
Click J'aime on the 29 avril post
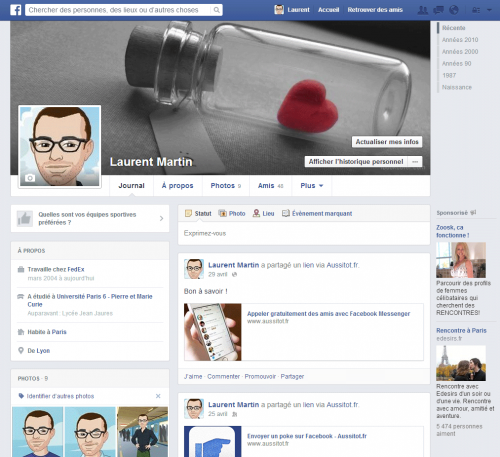193,376
